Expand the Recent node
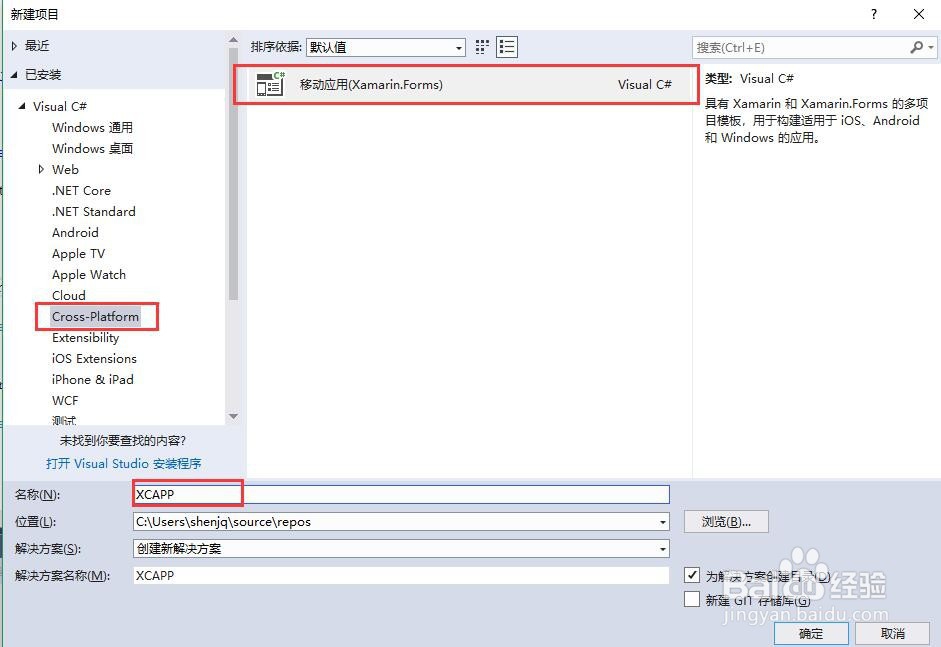The width and height of the screenshot is (941, 647). 14,46
